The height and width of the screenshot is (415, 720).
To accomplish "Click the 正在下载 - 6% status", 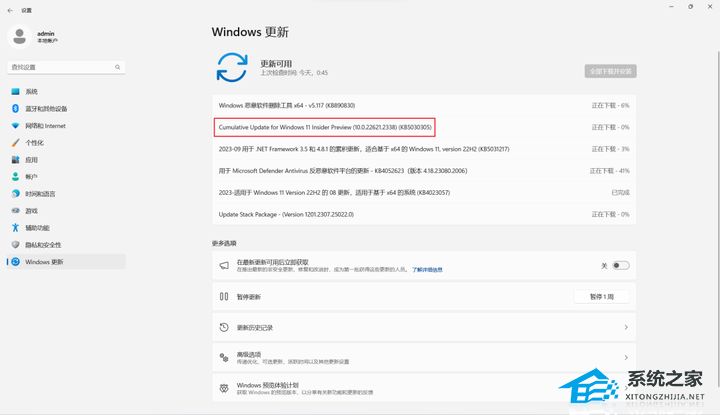I will click(x=610, y=105).
